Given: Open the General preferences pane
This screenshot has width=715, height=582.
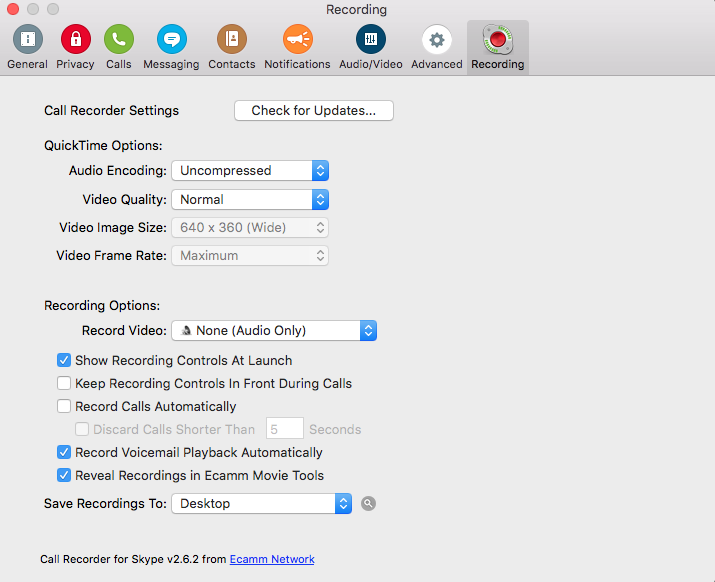Looking at the screenshot, I should point(27,47).
